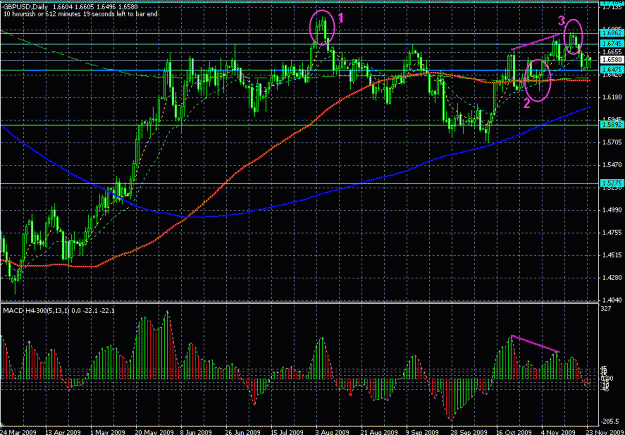Click the bar-end countdown text

pyautogui.click(x=81, y=14)
